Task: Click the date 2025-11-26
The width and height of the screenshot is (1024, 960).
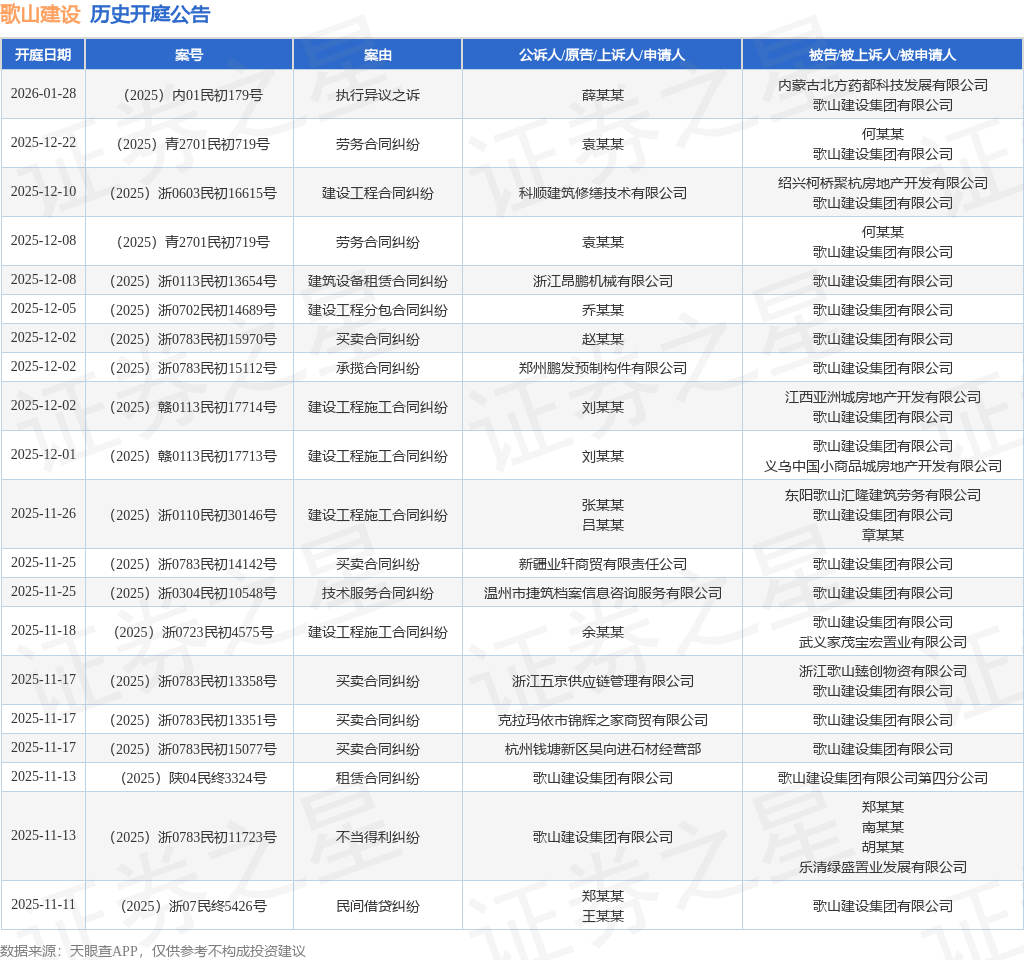Action: click(x=43, y=514)
